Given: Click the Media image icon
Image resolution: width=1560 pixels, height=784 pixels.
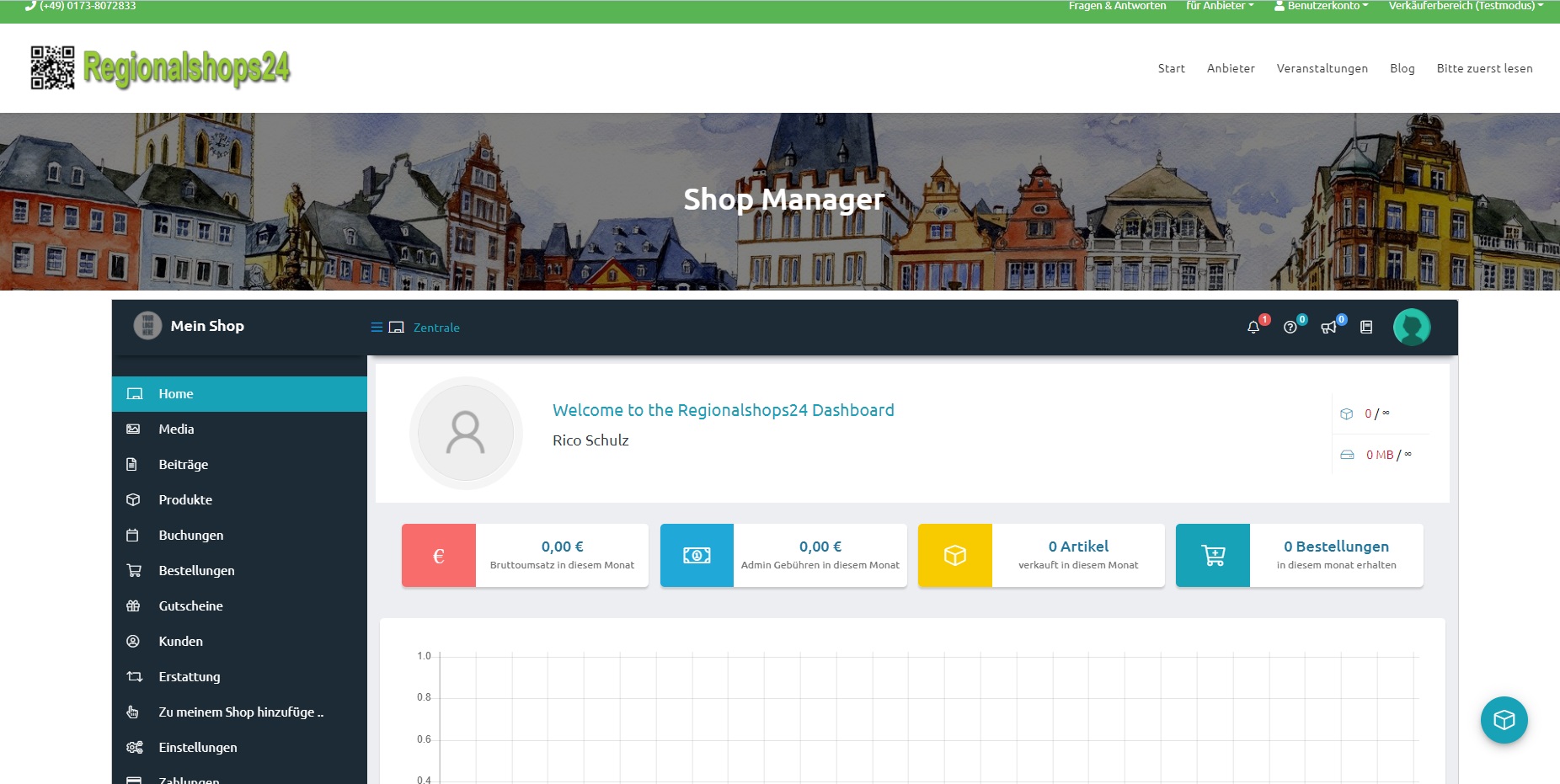Looking at the screenshot, I should (133, 429).
